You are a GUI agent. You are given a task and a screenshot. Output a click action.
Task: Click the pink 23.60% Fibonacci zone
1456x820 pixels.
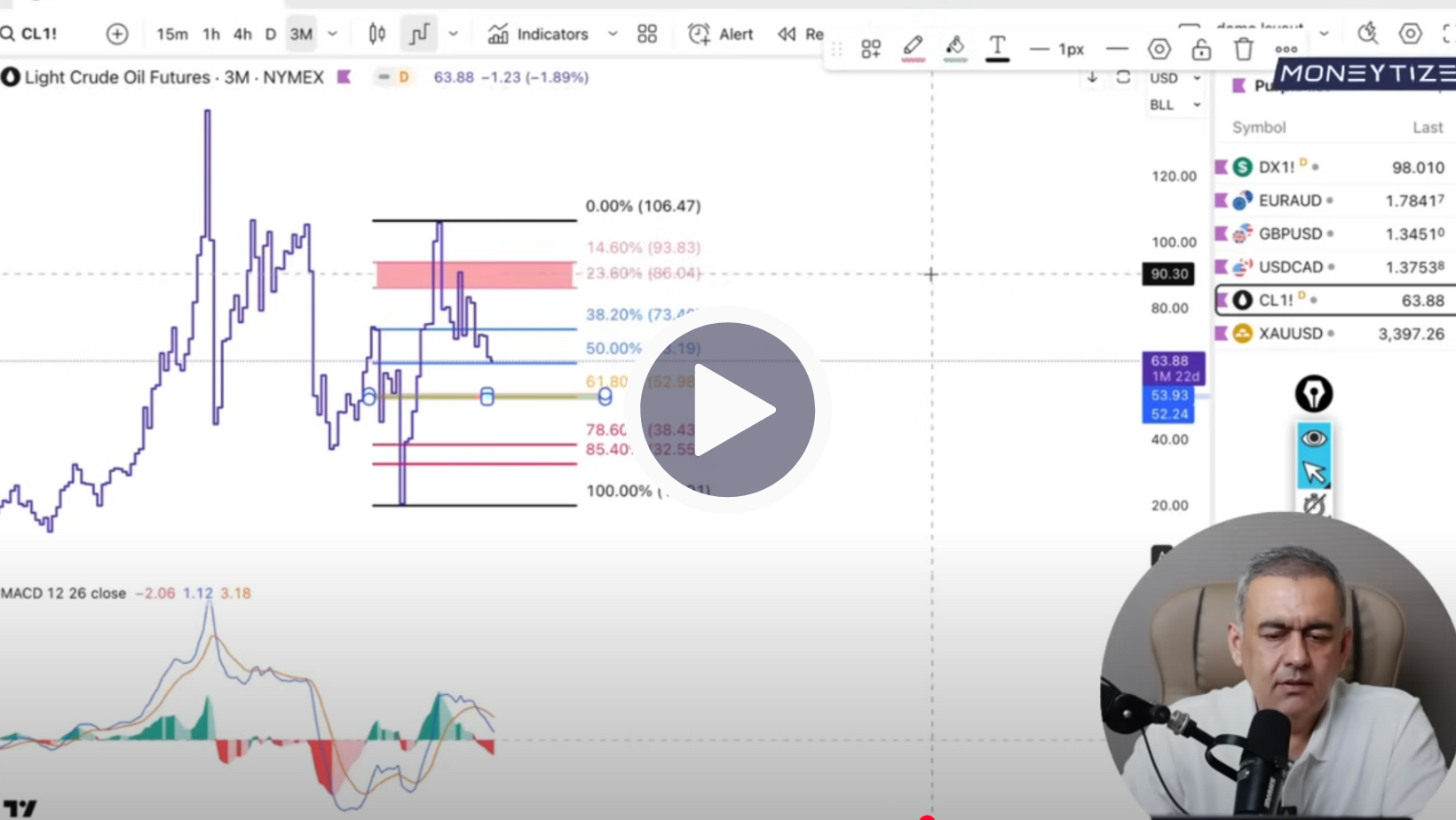[x=475, y=275]
